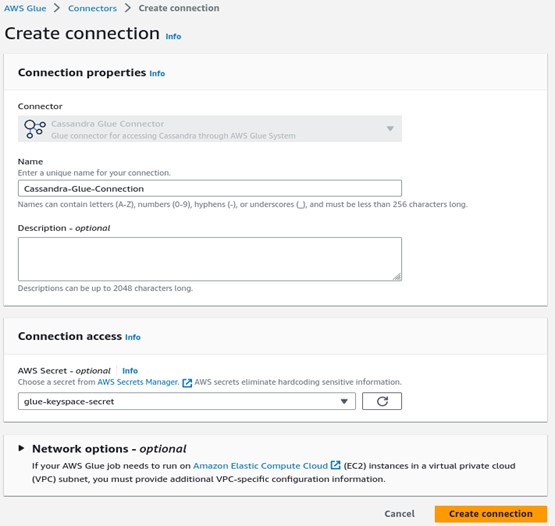The height and width of the screenshot is (526, 555).
Task: Go to AWS Glue breadcrumb
Action: (25, 8)
